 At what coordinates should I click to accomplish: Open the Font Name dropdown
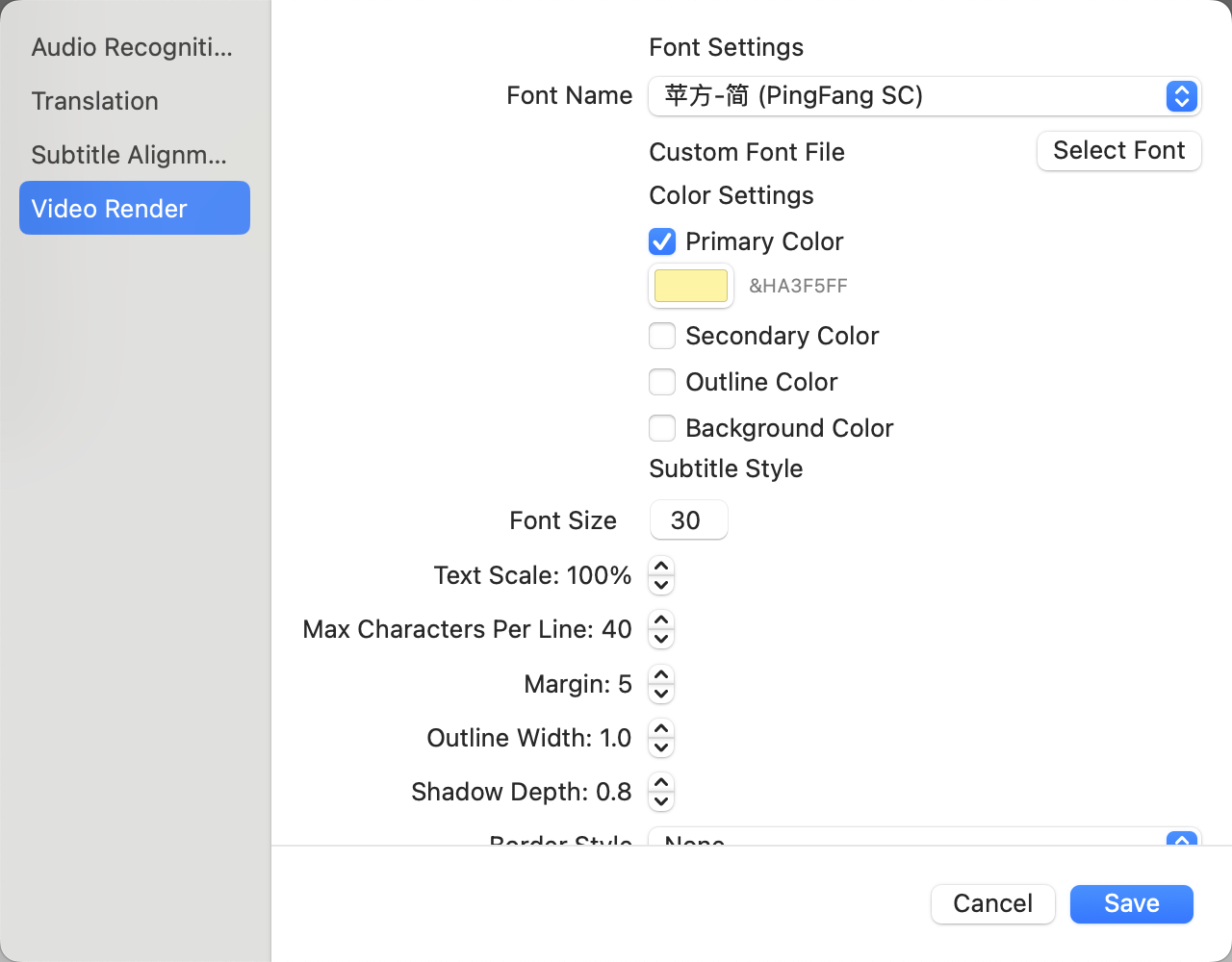coord(924,96)
